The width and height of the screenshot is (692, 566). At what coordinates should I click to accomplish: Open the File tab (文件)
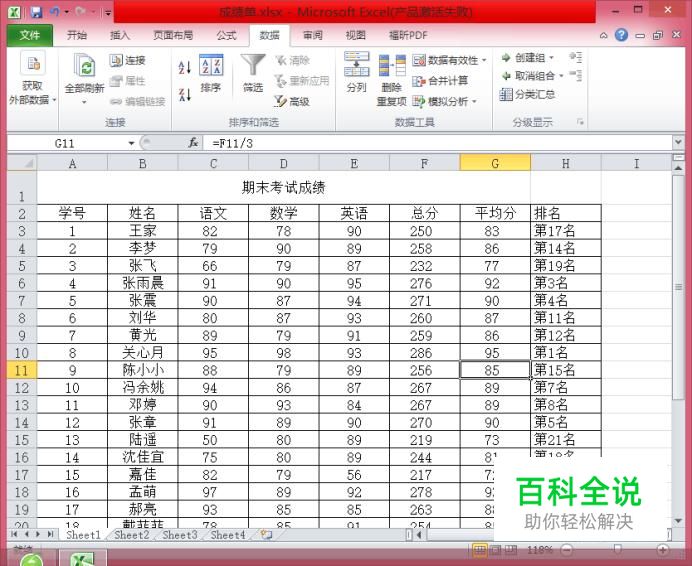[x=30, y=35]
